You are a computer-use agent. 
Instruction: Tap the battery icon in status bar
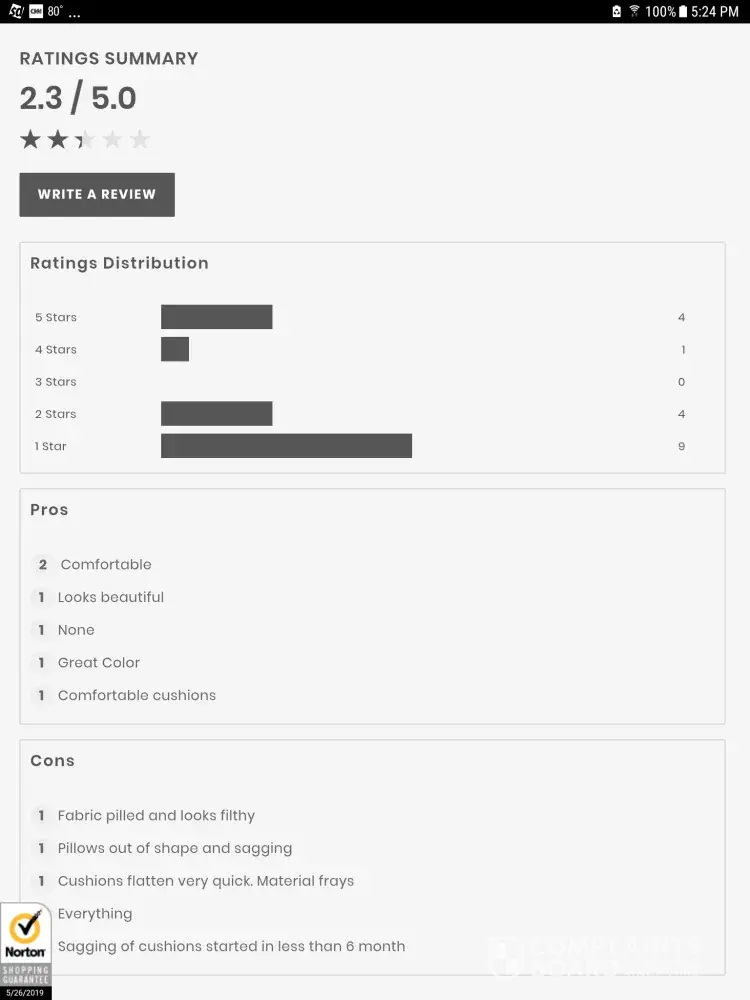click(x=683, y=11)
